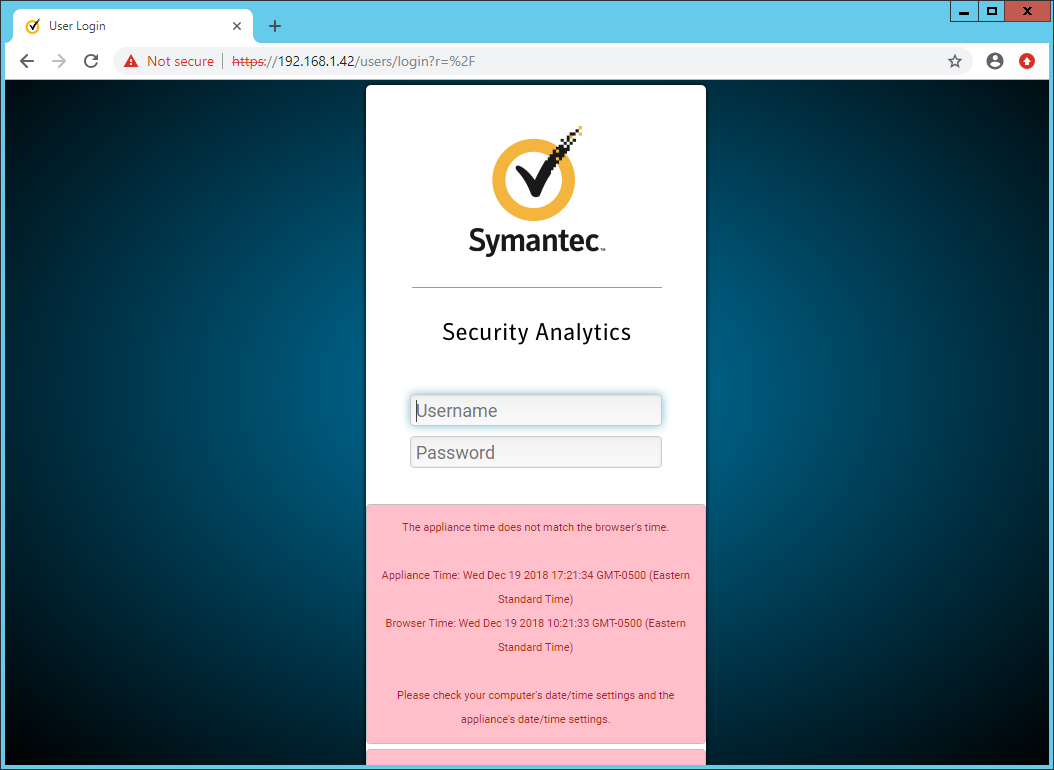Reload the login page
The height and width of the screenshot is (770, 1054).
click(91, 61)
